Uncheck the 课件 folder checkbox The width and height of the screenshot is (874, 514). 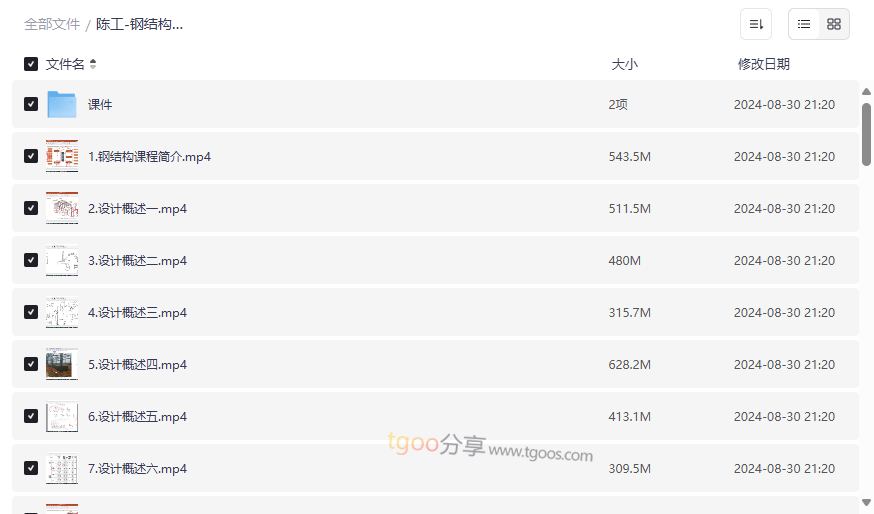pos(31,104)
